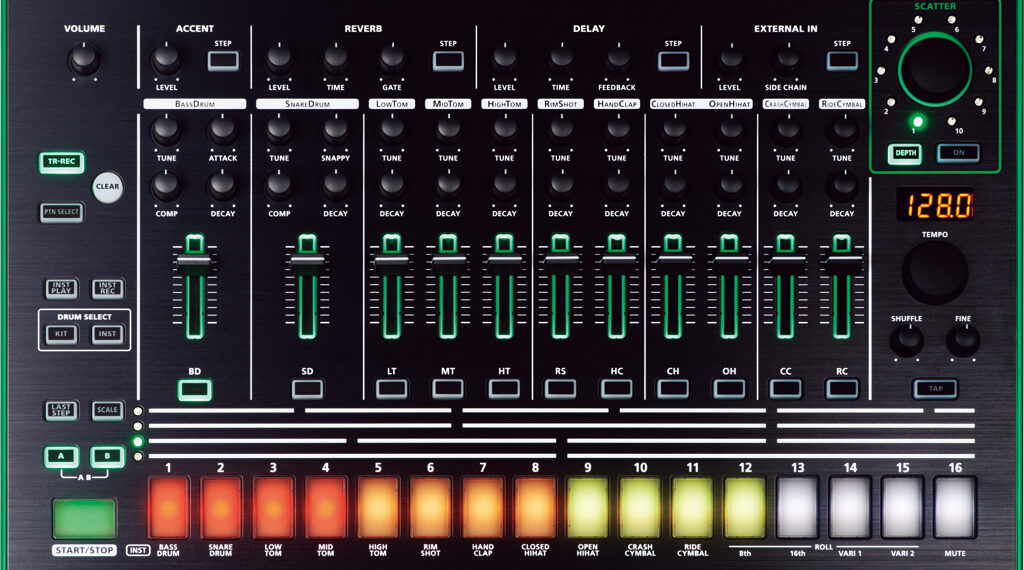Select the RS instrument button
Screen dimensions: 1024x570
tap(560, 390)
